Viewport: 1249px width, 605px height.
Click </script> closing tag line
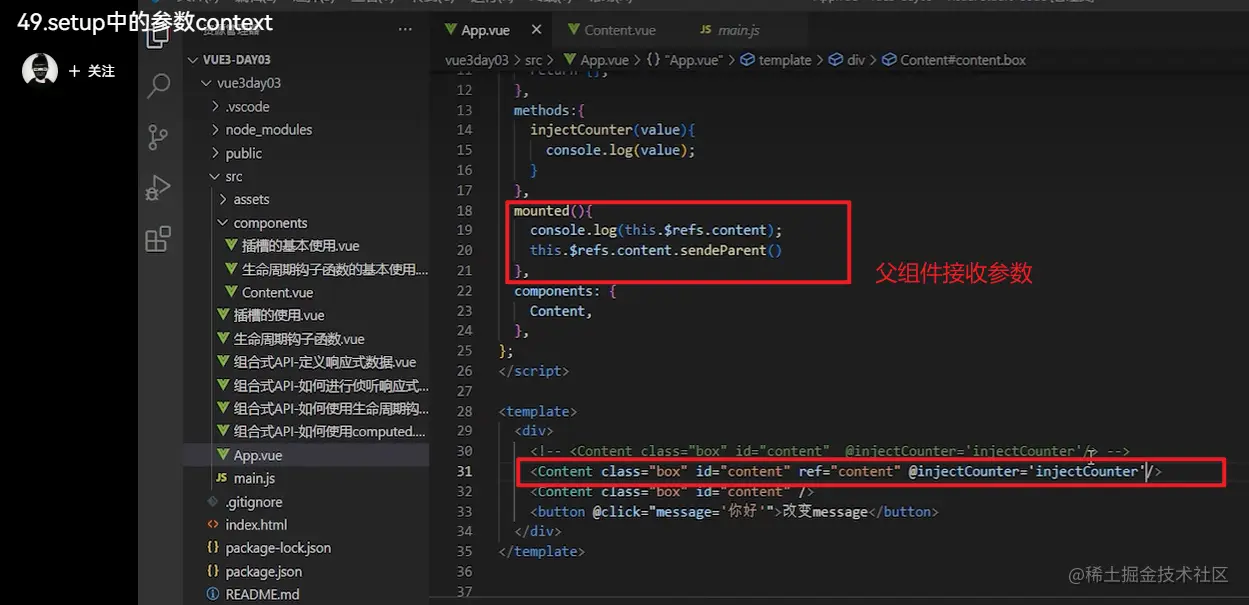point(533,371)
